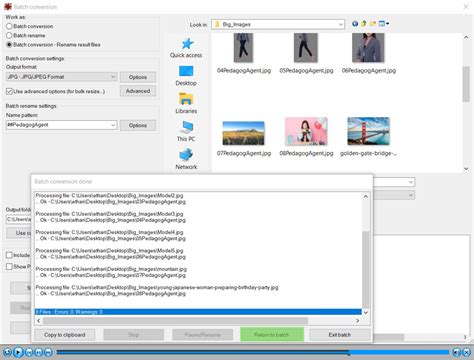This screenshot has width=474, height=360.
Task: Open Quick access in the places bar
Action: 186,48
